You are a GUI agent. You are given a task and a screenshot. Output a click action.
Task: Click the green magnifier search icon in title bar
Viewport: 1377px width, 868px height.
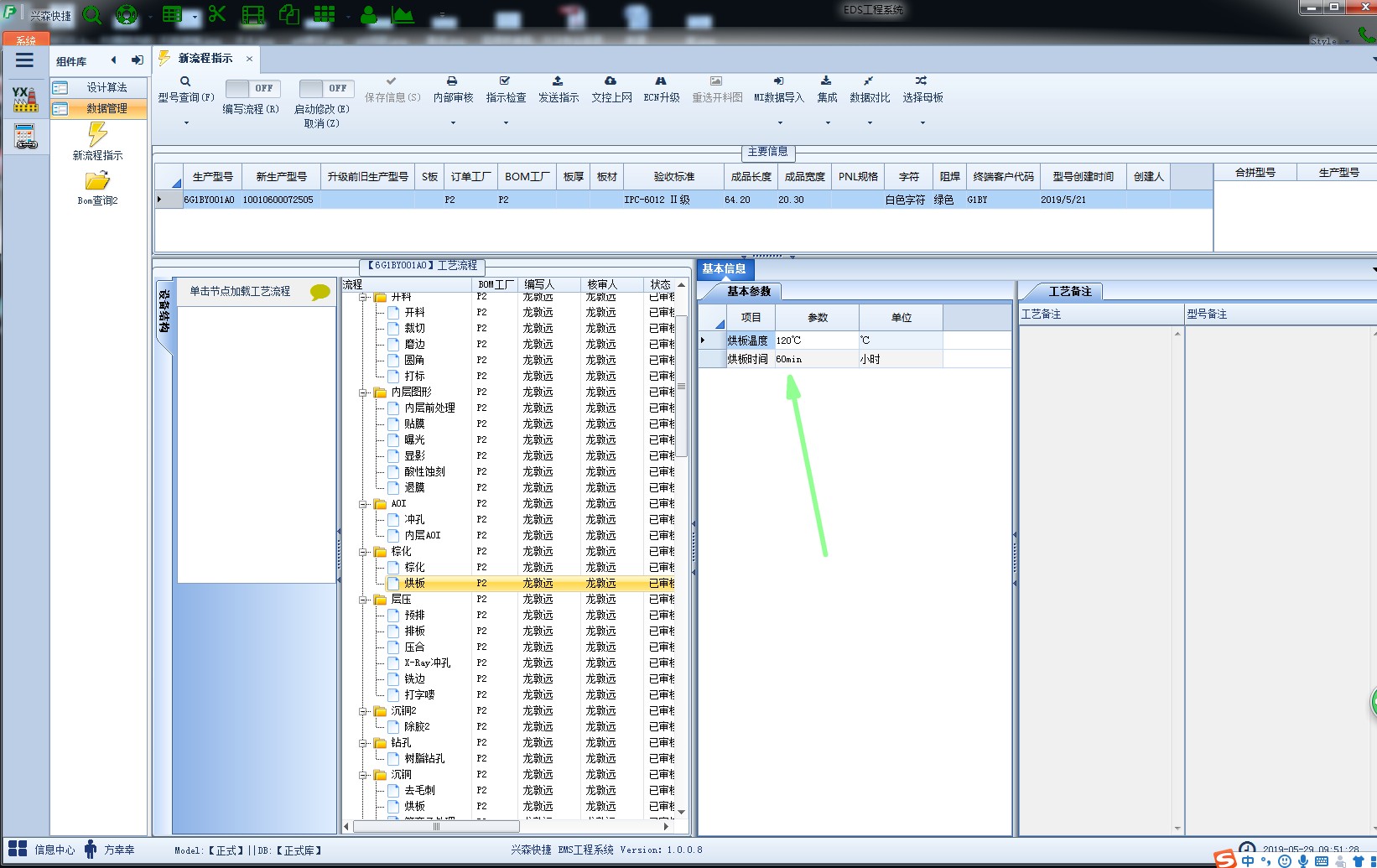(92, 15)
